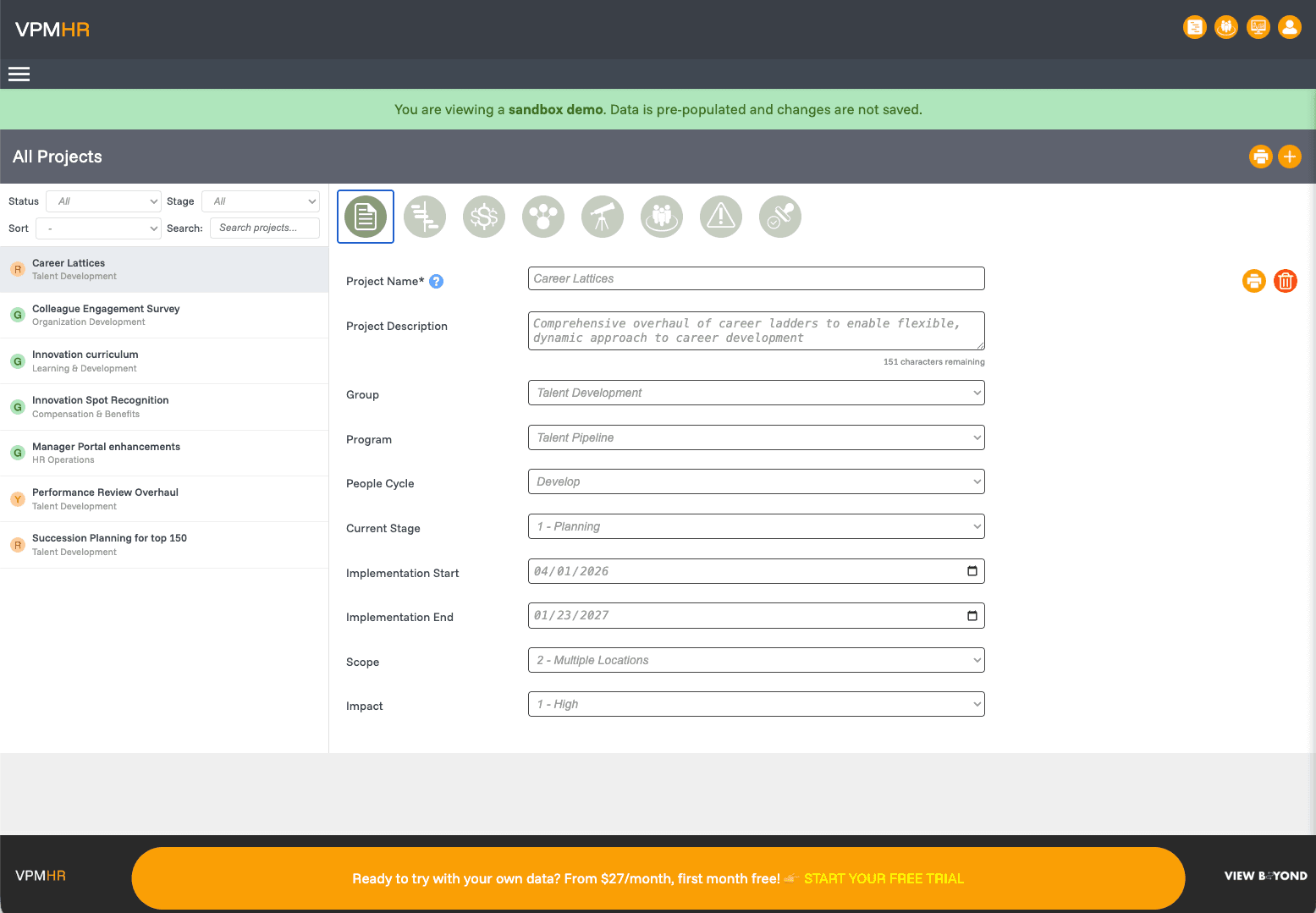
Task: Open the Current Stage dropdown
Action: [756, 526]
